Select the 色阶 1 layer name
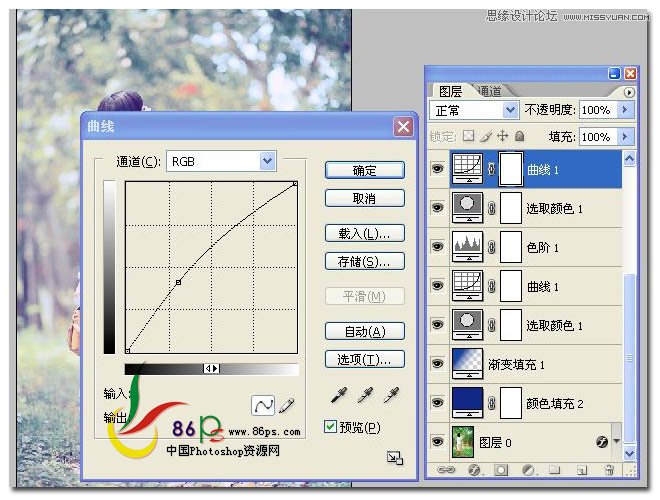Screen dimensions: 660x500 (x=543, y=247)
